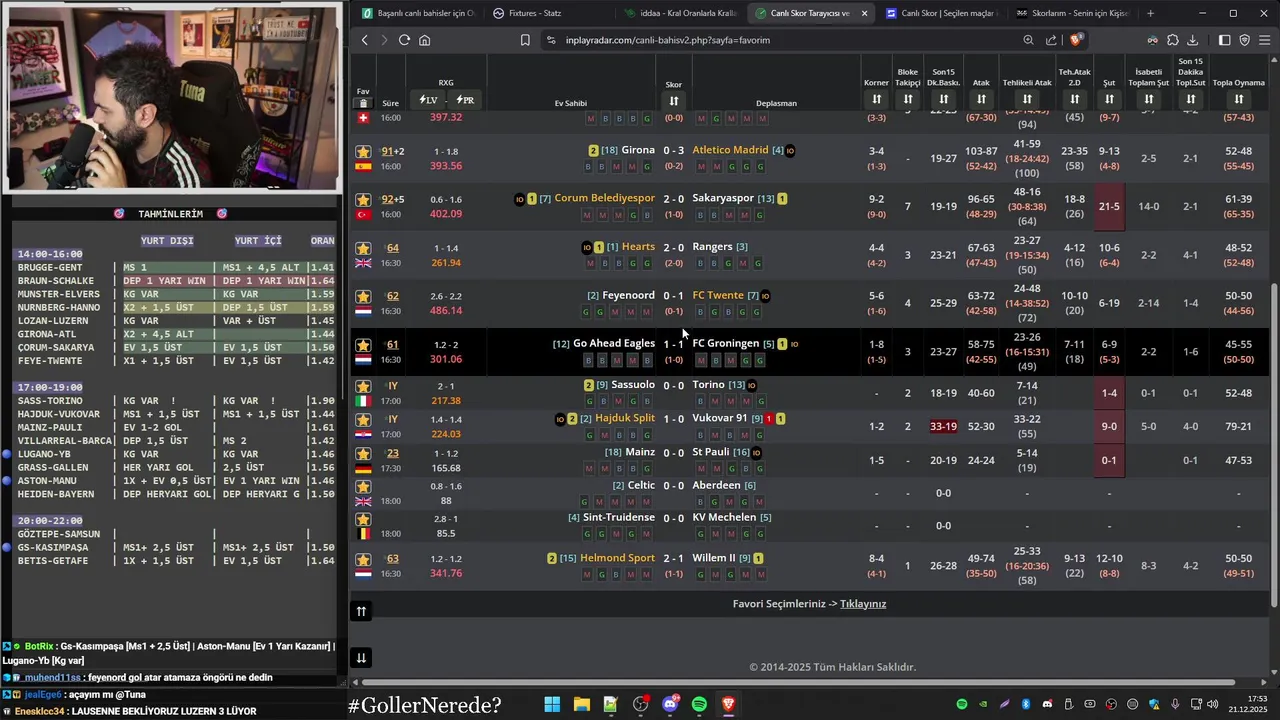
Task: Open a new browser tab
Action: pyautogui.click(x=1150, y=13)
